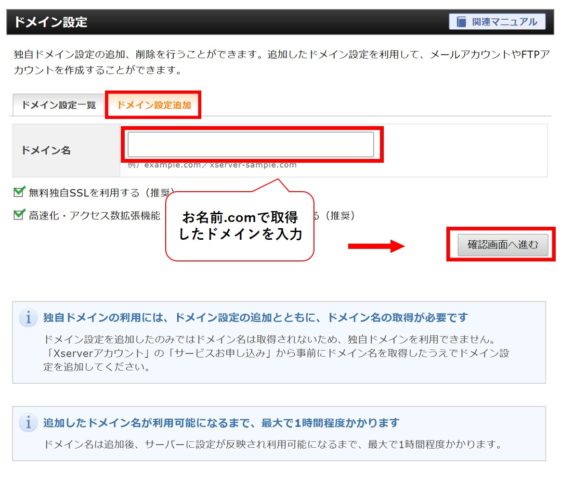The image size is (561, 480).
Task: Click the 無料独自SSLを利用する label text
Action: point(101,192)
